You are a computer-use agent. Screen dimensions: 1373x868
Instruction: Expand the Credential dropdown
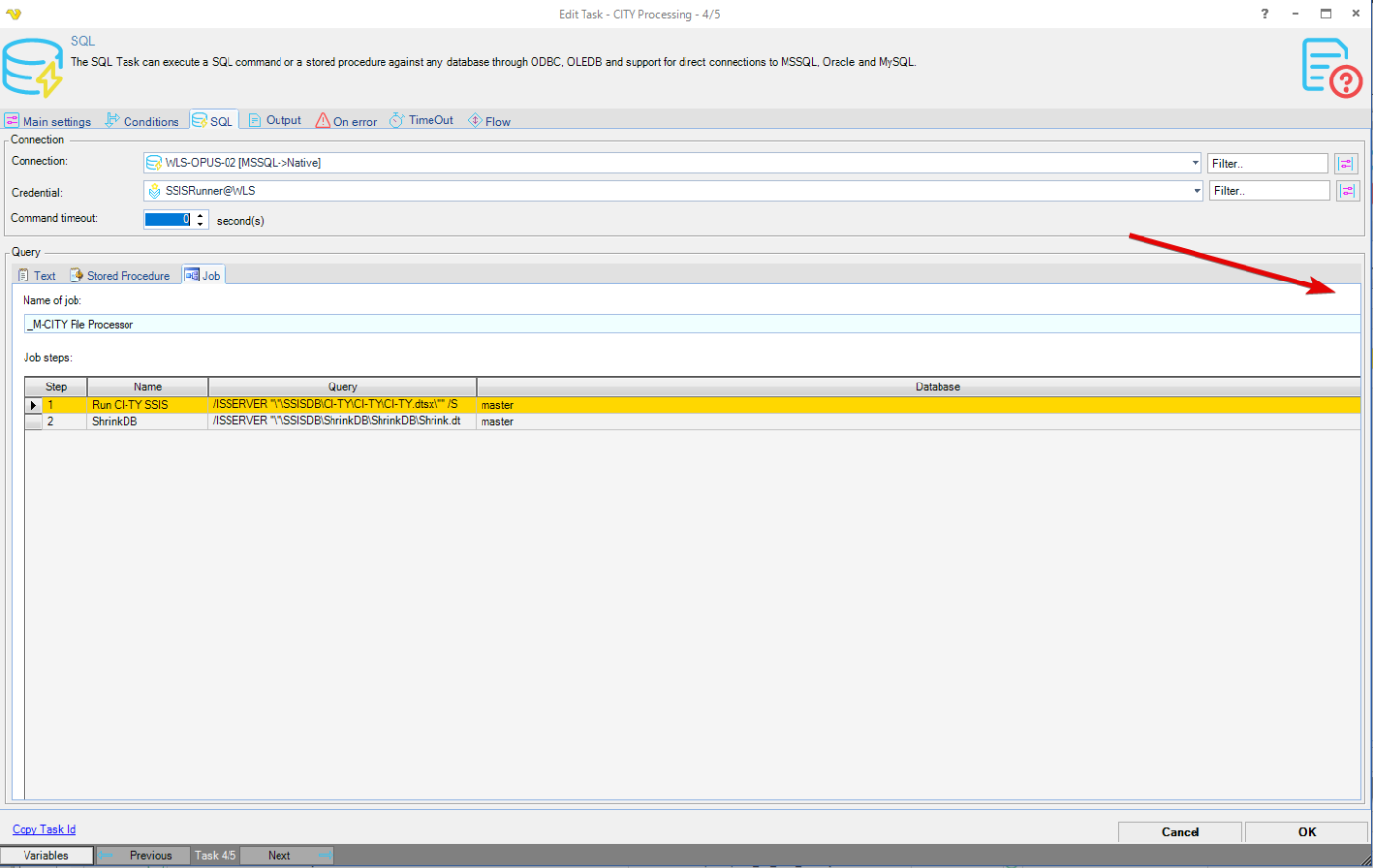tap(1196, 191)
